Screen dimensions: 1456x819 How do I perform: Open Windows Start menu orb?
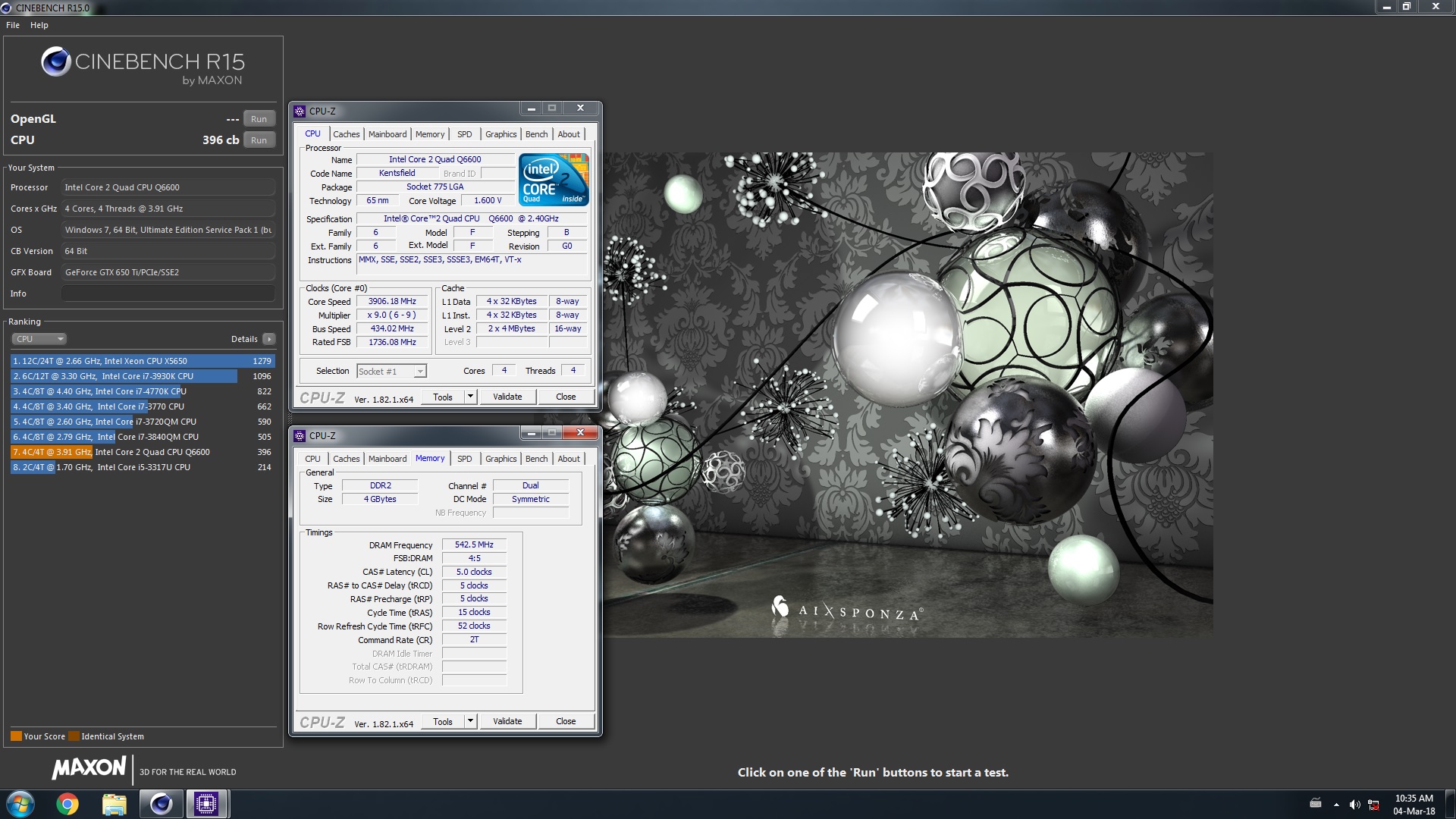pyautogui.click(x=20, y=804)
